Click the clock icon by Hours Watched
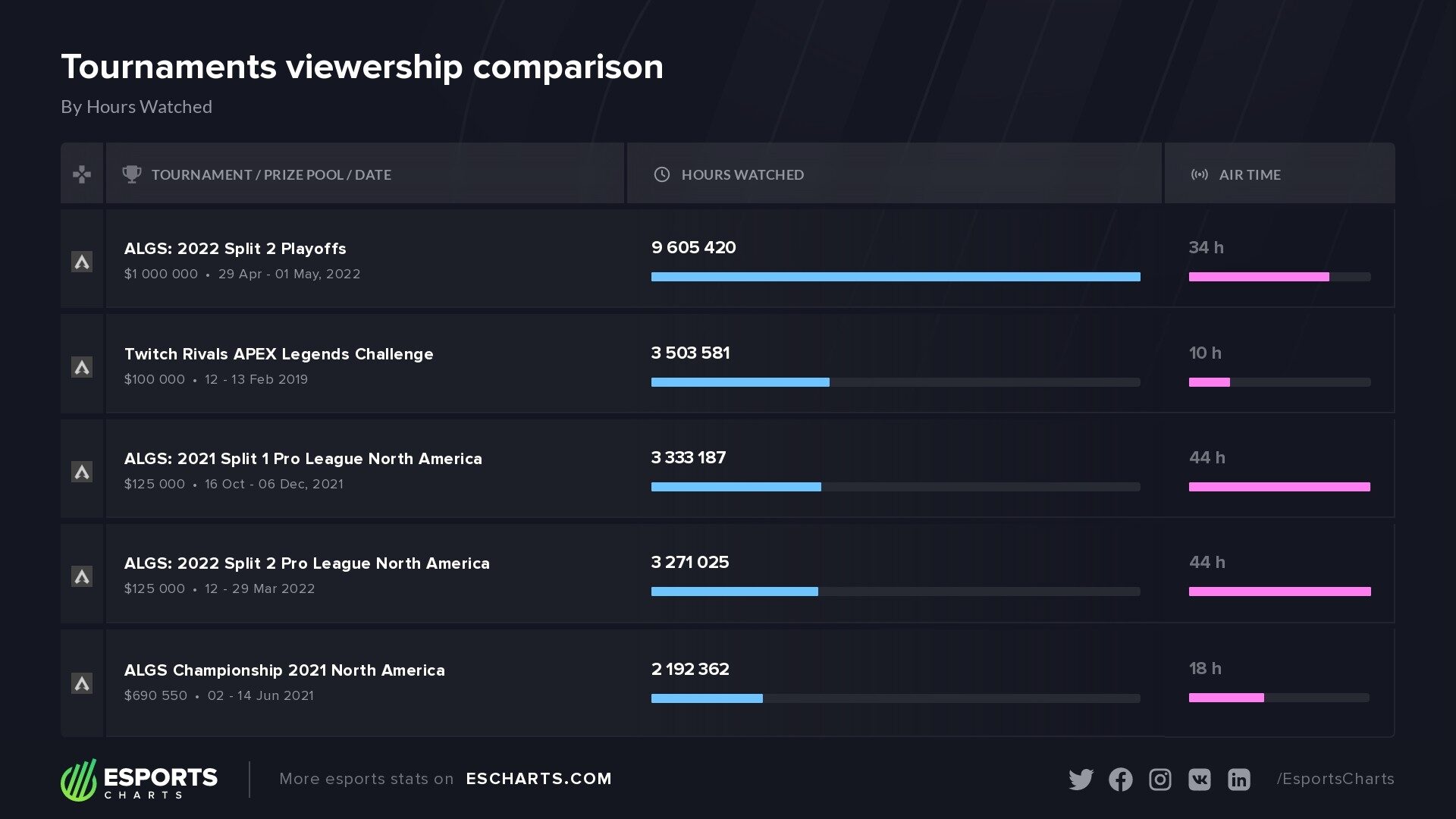Screen dimensions: 1456x819 (661, 174)
